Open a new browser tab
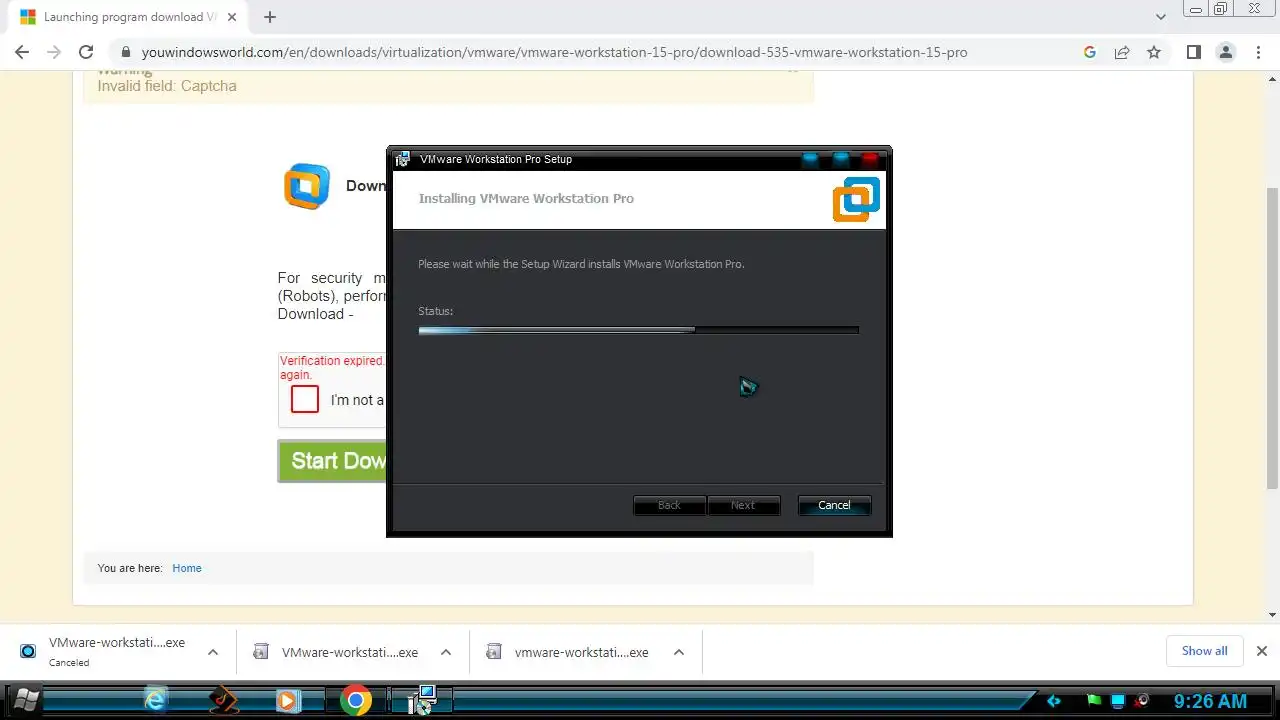 point(270,17)
